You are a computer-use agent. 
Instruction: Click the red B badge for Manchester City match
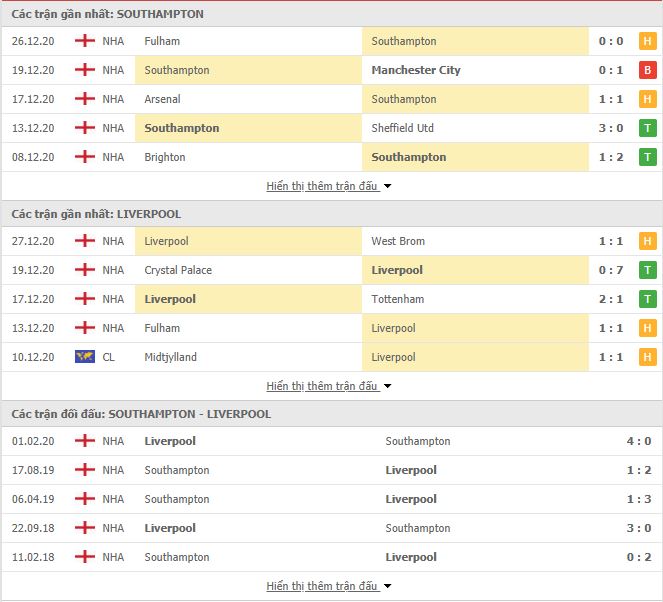647,71
